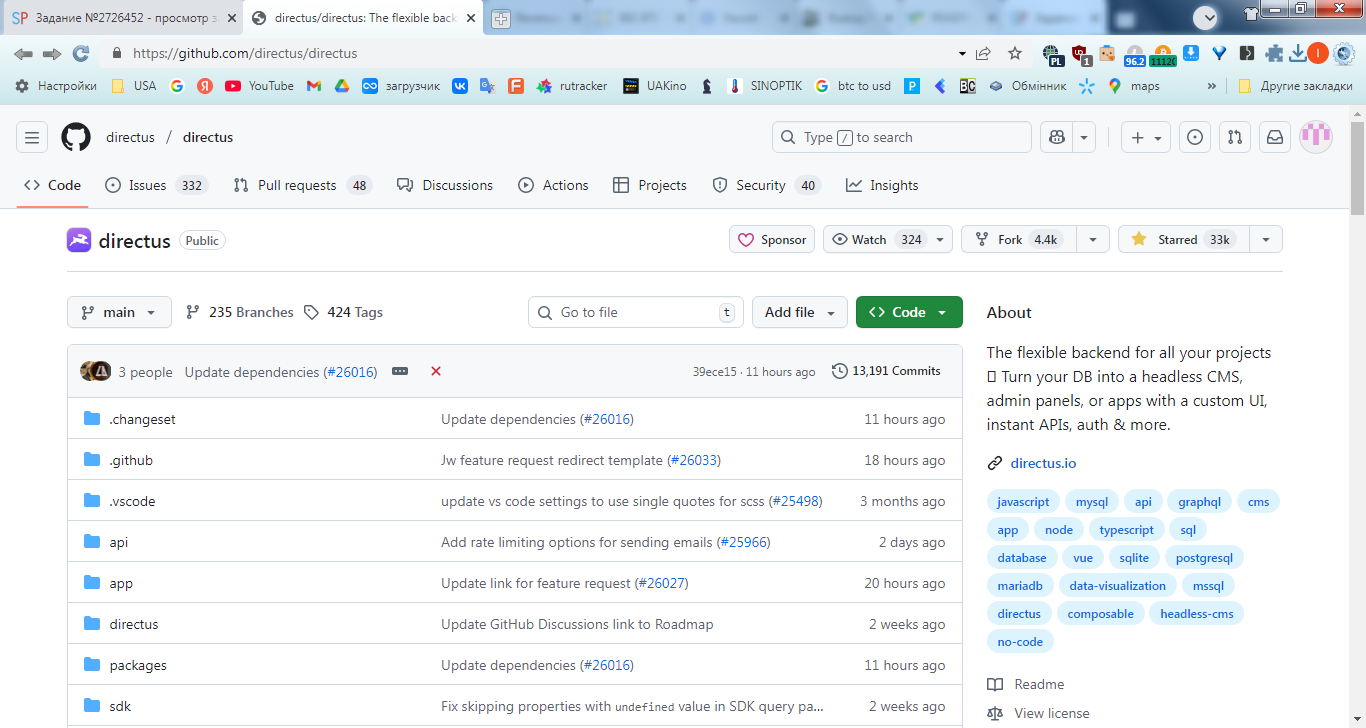Open the UAKino bookmark
The width and height of the screenshot is (1366, 728).
(x=654, y=86)
